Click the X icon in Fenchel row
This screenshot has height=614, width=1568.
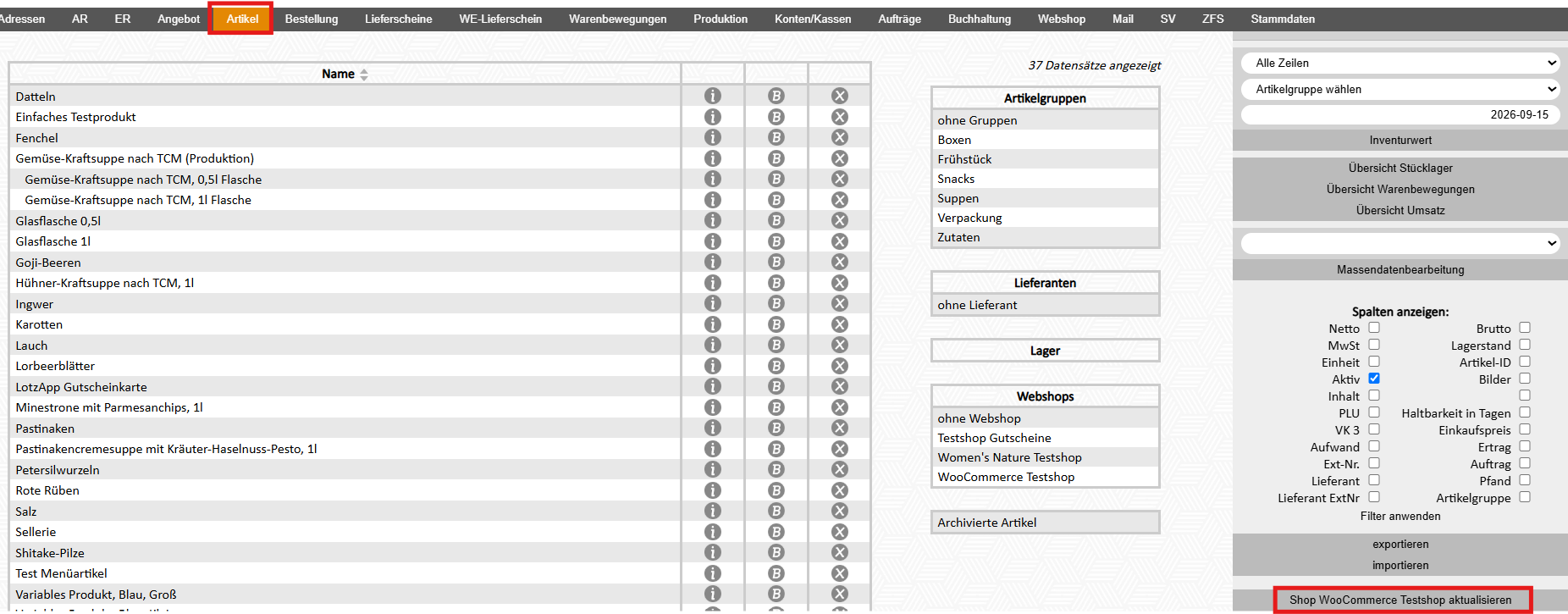[840, 137]
